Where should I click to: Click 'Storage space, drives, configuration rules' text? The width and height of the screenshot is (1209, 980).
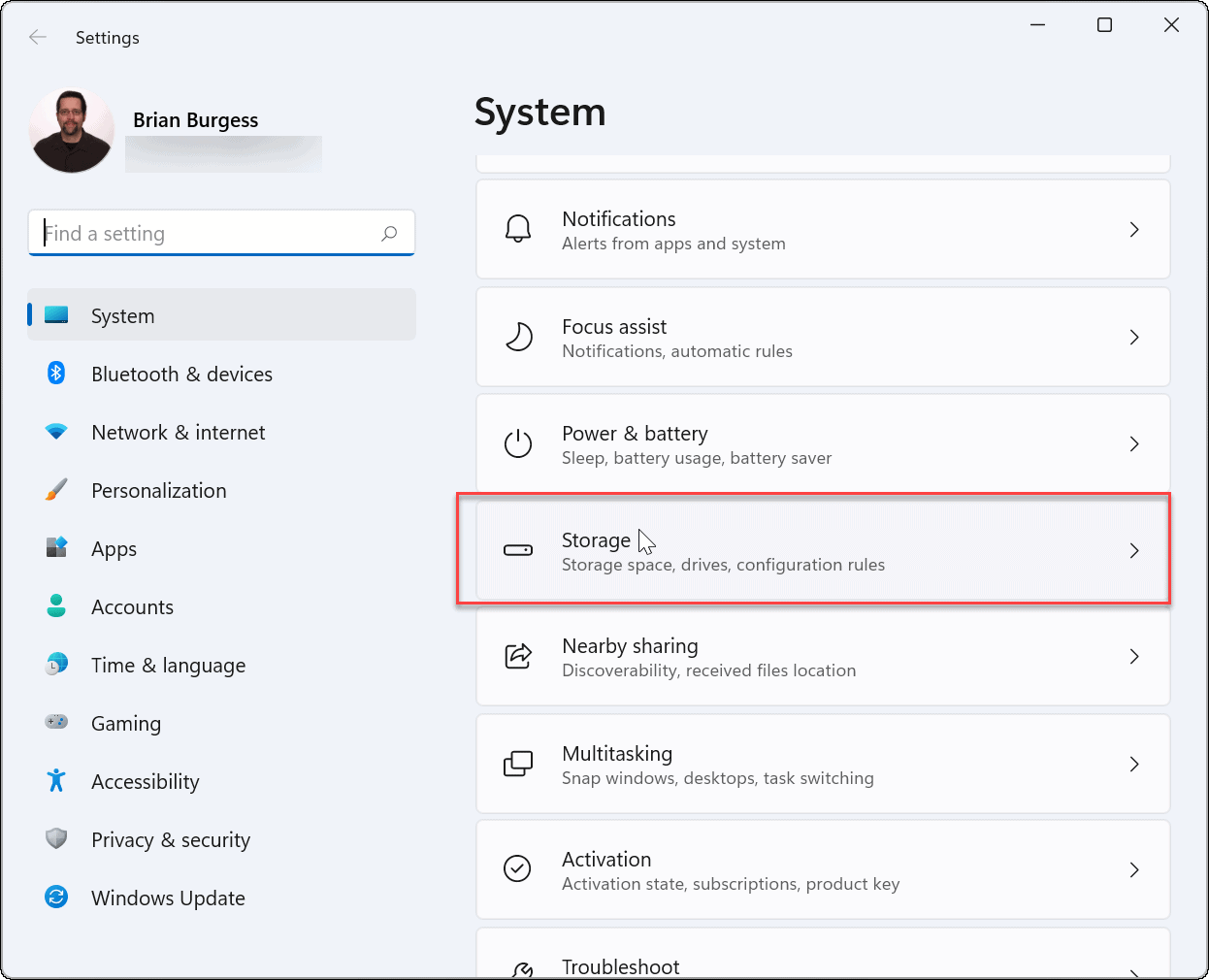(723, 565)
